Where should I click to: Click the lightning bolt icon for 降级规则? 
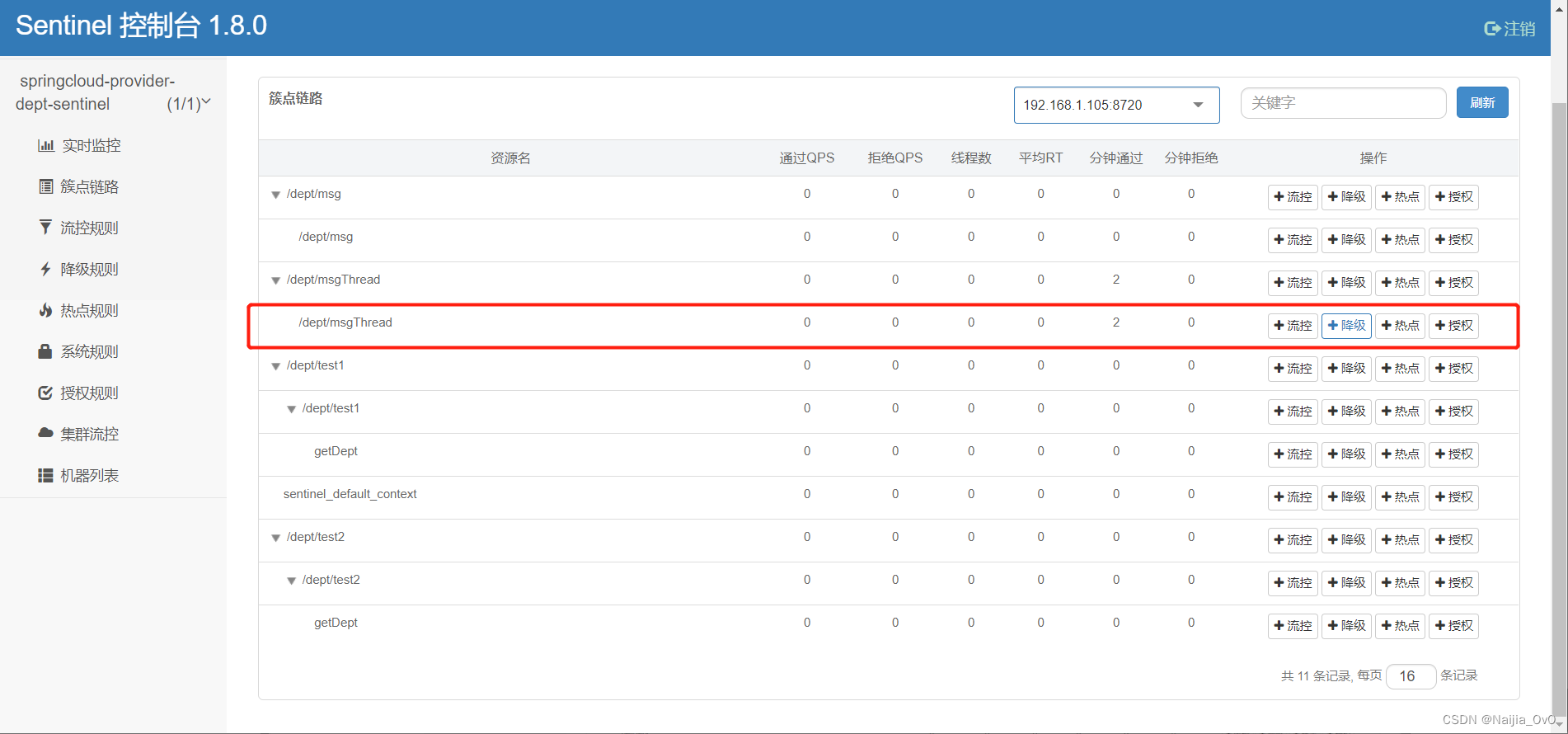coord(45,269)
